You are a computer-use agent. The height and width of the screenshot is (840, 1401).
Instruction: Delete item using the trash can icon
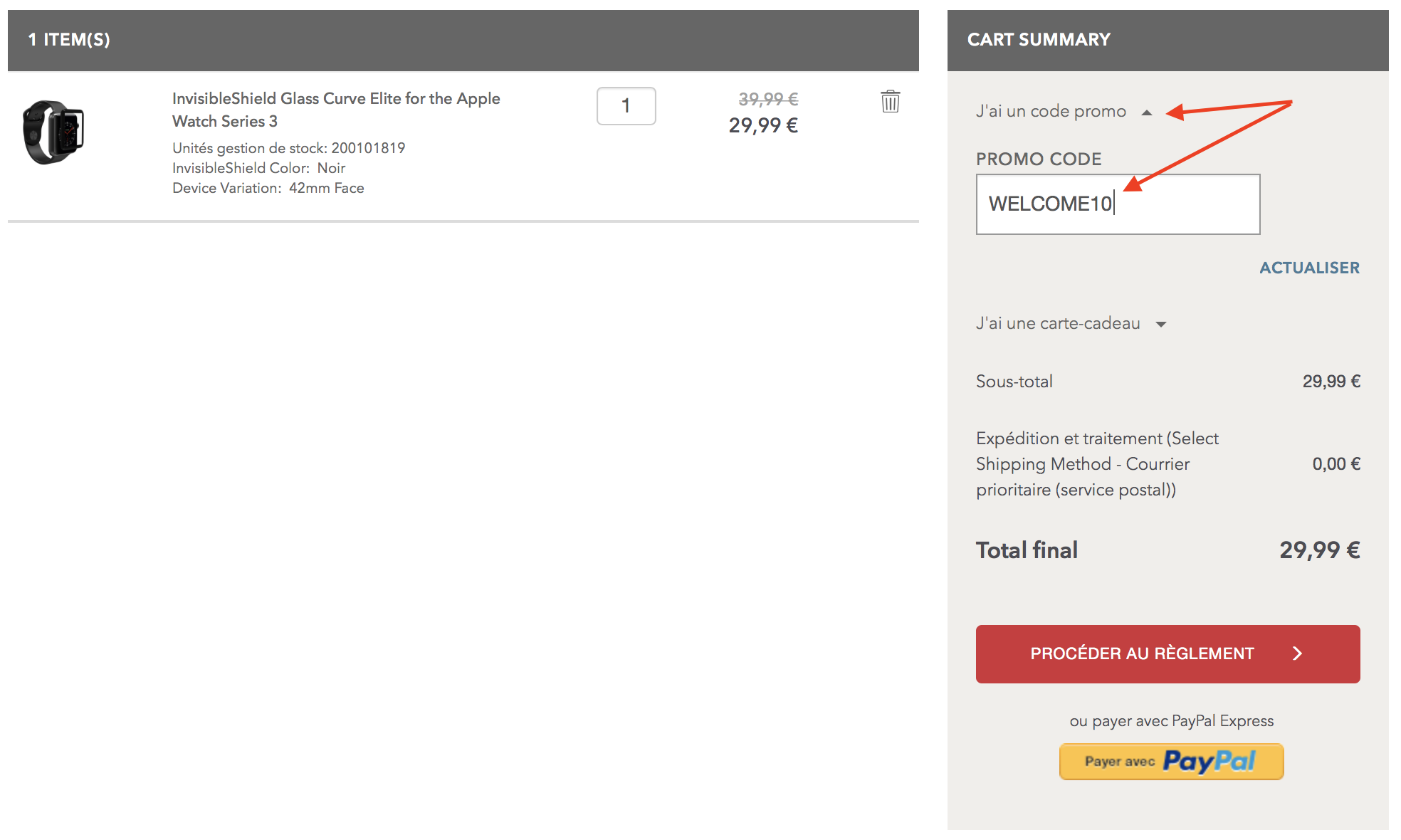[890, 101]
